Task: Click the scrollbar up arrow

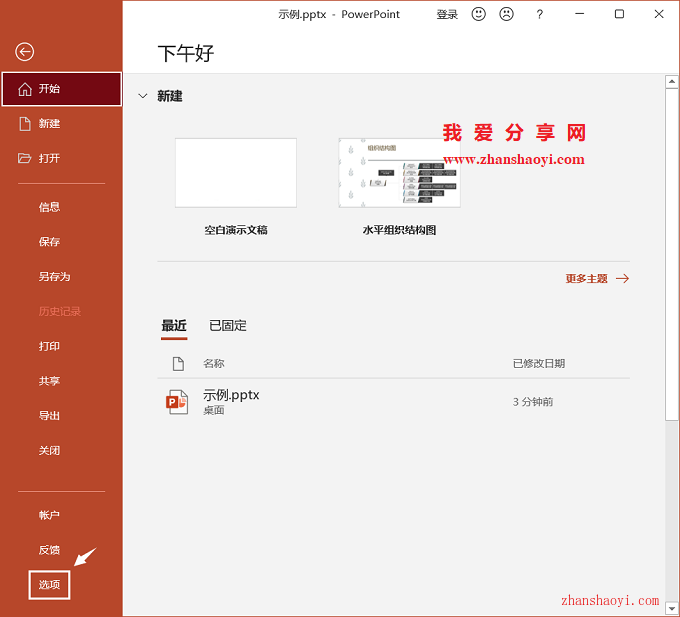Action: [x=672, y=81]
